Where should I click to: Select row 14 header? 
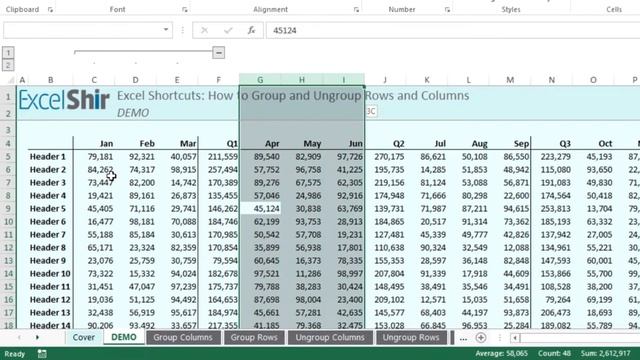click(8, 273)
